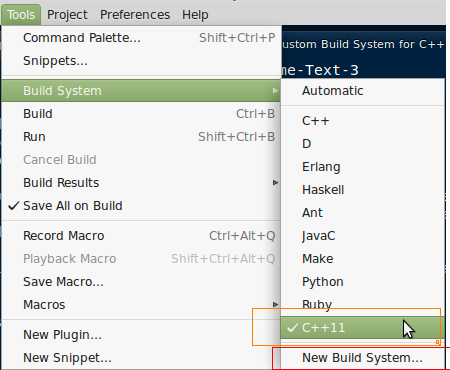Select New Snippet... entry

[141, 358]
